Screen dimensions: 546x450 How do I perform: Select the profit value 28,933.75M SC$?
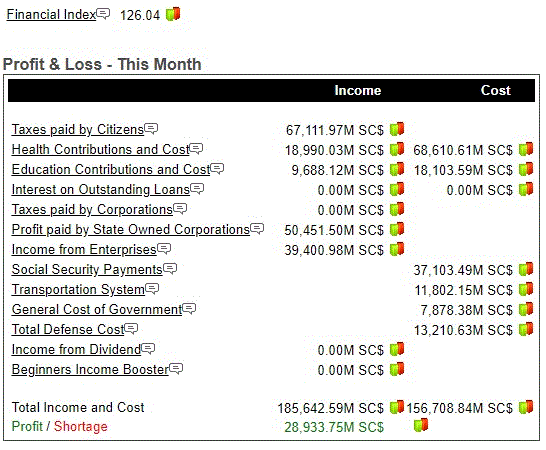pos(334,427)
